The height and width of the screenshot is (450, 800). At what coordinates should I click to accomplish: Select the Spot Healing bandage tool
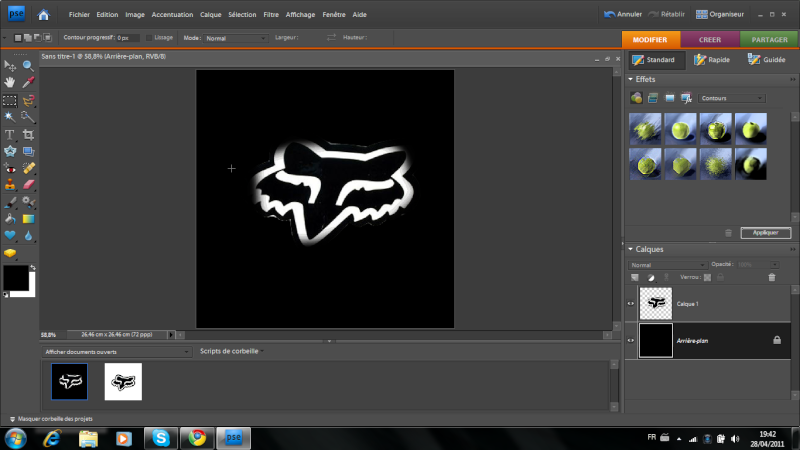28,168
